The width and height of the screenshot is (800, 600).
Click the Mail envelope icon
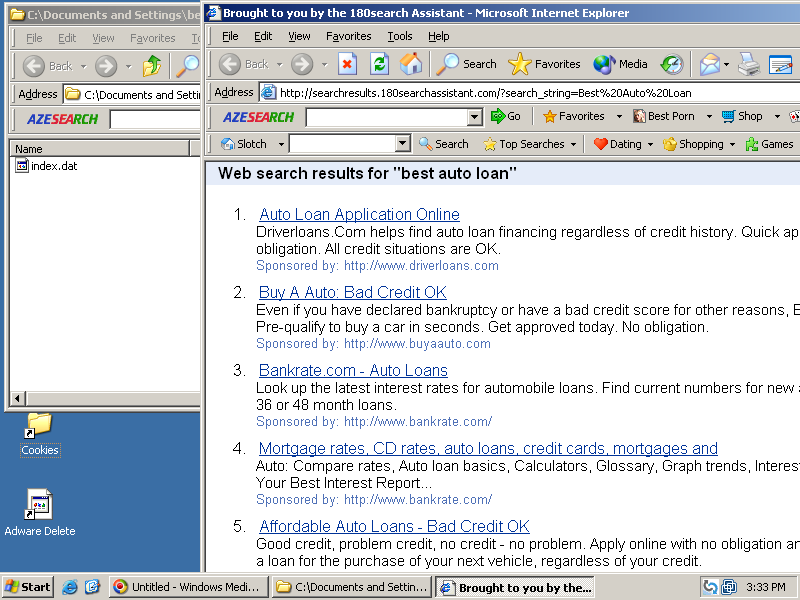pyautogui.click(x=709, y=64)
